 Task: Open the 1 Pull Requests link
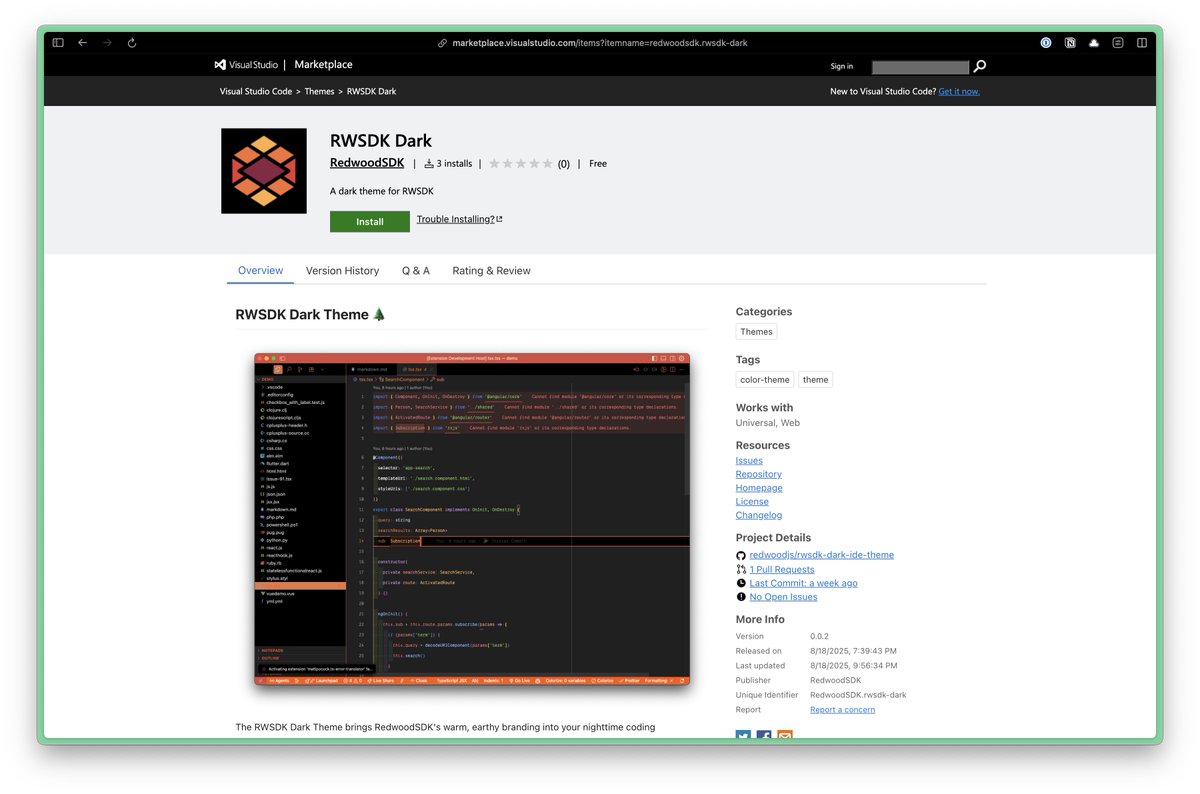click(x=782, y=569)
